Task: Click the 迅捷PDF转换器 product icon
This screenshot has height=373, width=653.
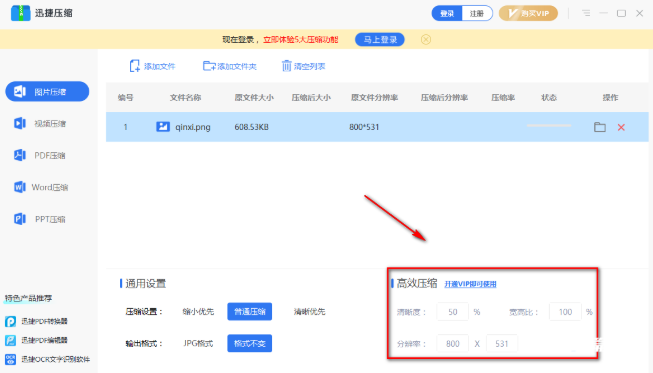Action: click(x=10, y=321)
